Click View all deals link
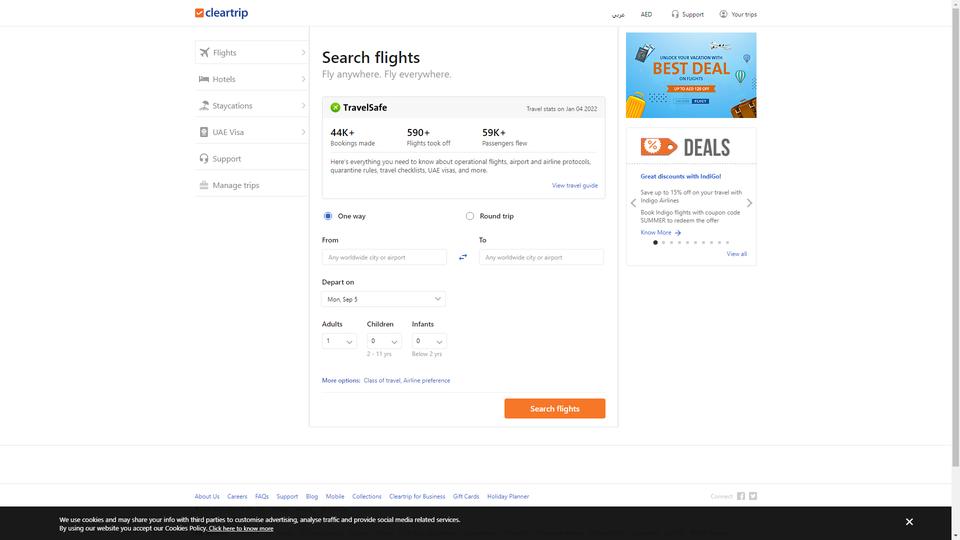The width and height of the screenshot is (960, 540). tap(737, 254)
